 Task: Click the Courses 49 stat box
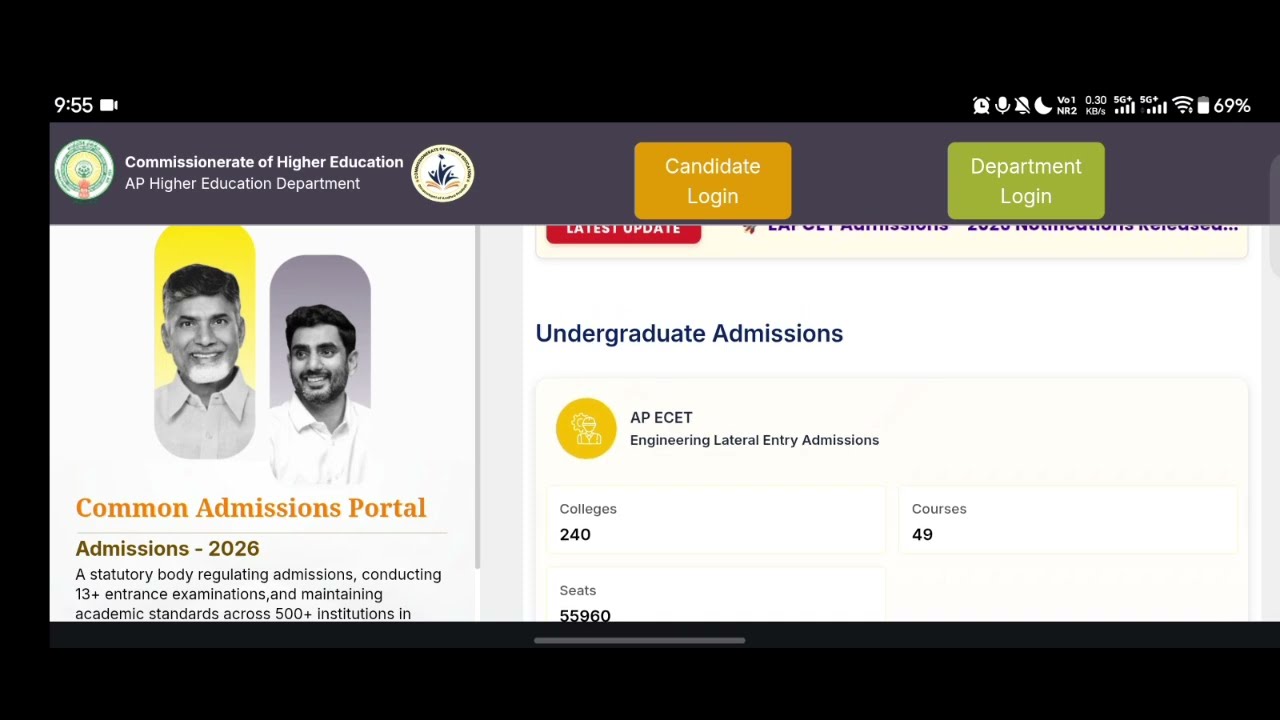click(x=1068, y=520)
